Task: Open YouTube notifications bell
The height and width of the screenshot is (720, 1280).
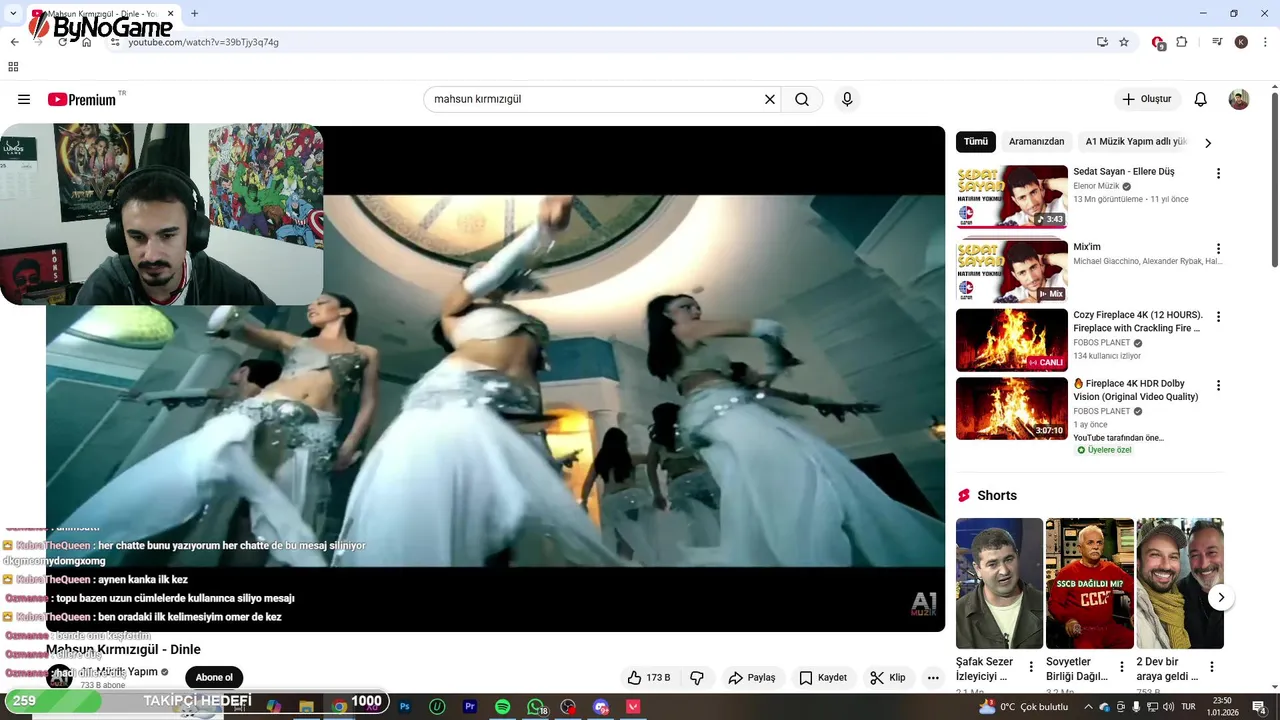Action: [1201, 99]
